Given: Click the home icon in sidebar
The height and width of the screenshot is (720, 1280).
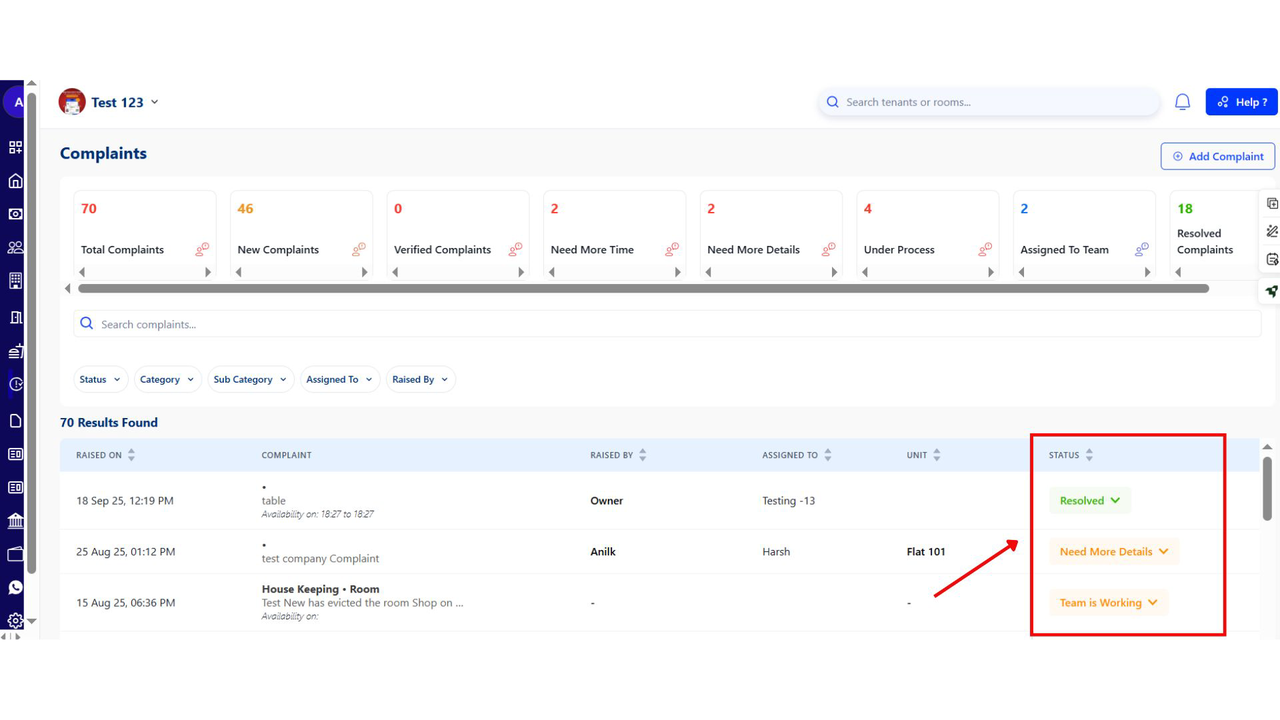Looking at the screenshot, I should point(16,181).
